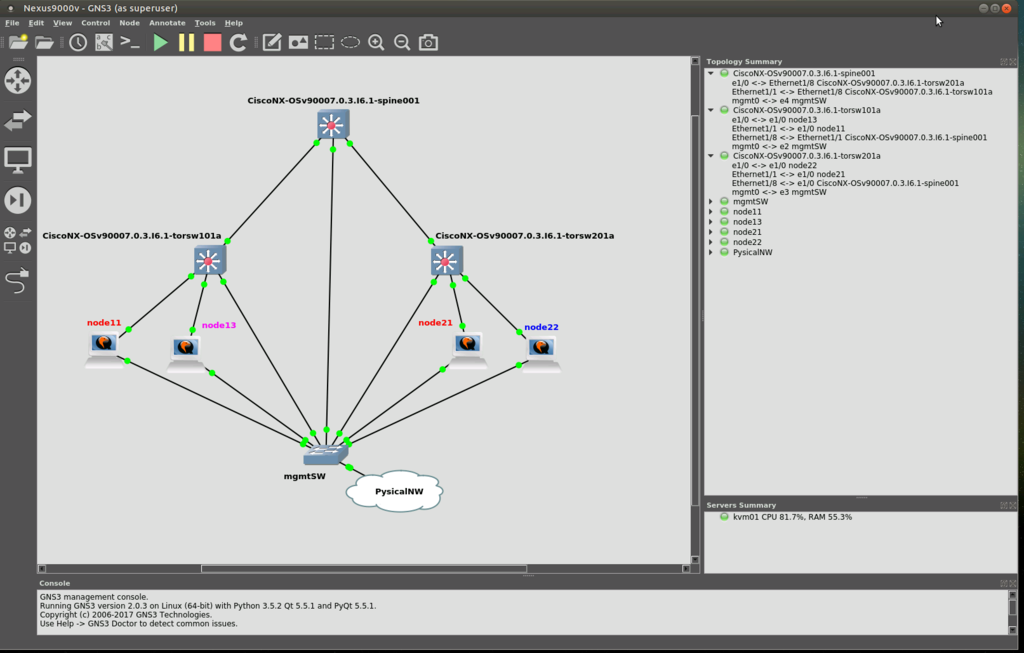Select node21 computer on canvas
This screenshot has height=653, width=1024.
468,350
